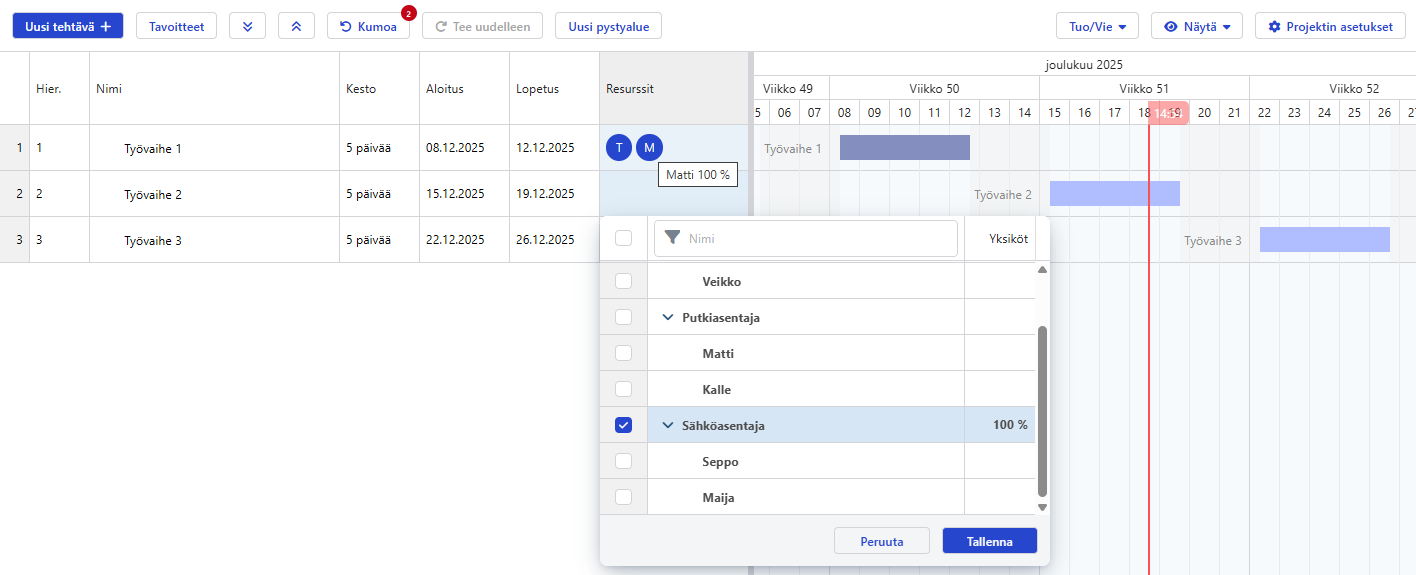The height and width of the screenshot is (575, 1416).
Task: Check the Putkiasentaja group checkbox
Action: pyautogui.click(x=623, y=317)
